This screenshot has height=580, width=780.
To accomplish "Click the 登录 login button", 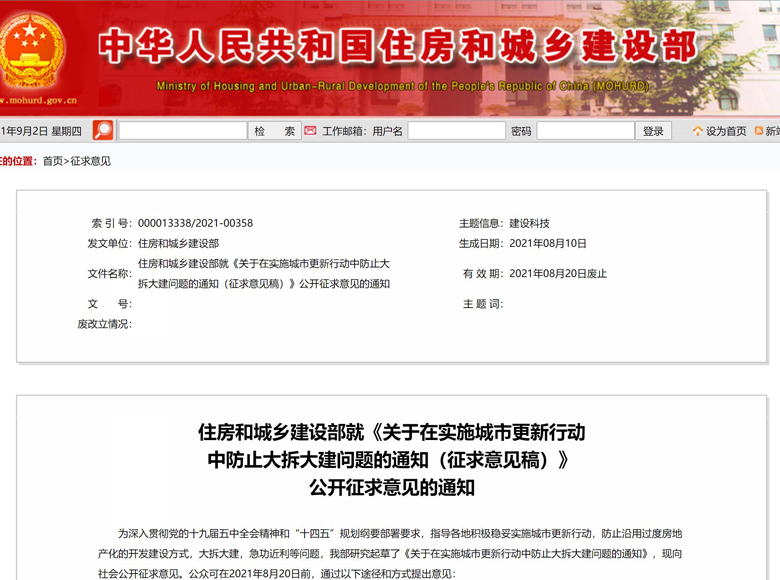I will coord(653,131).
